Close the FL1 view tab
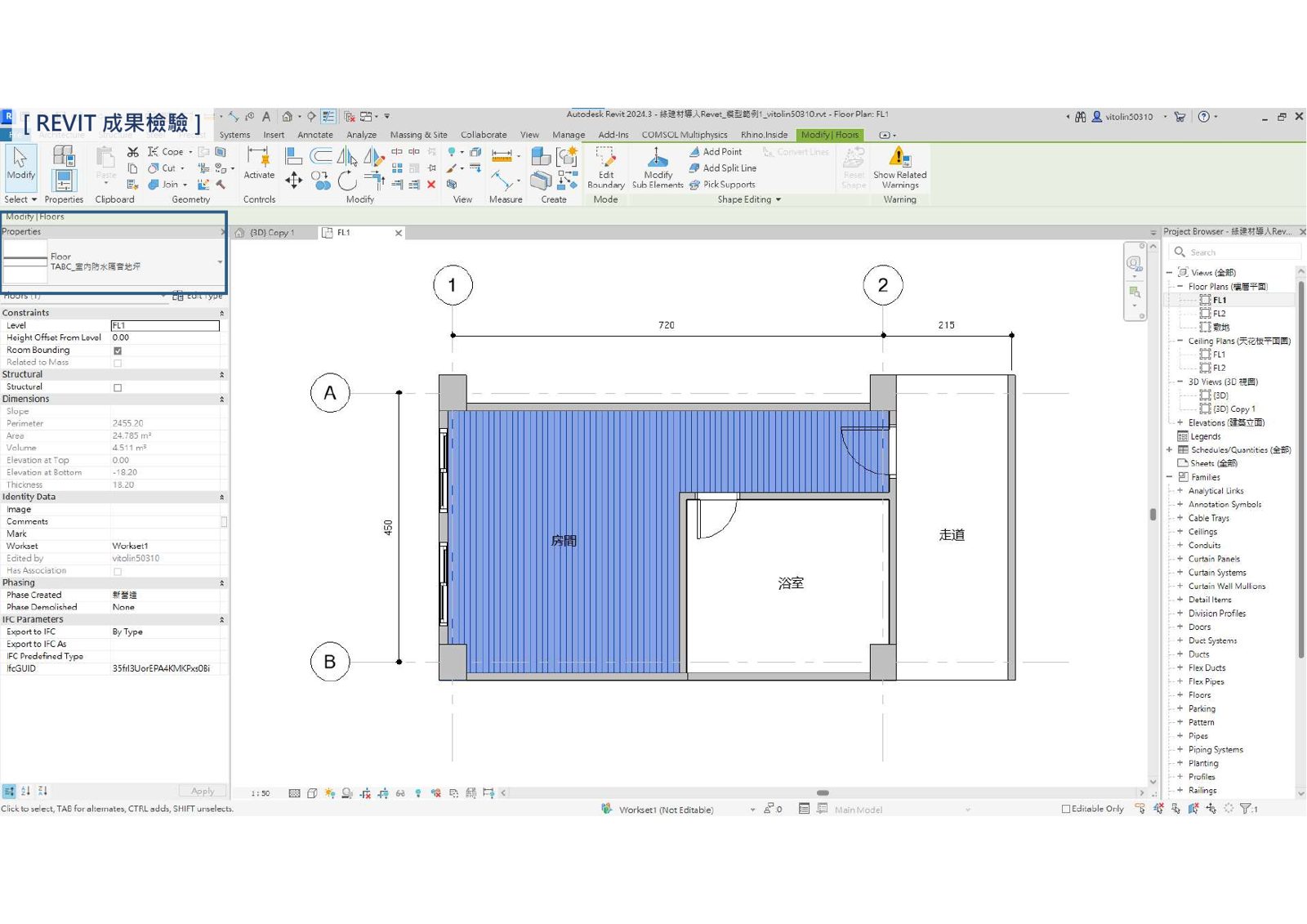The image size is (1307, 924). pos(399,233)
